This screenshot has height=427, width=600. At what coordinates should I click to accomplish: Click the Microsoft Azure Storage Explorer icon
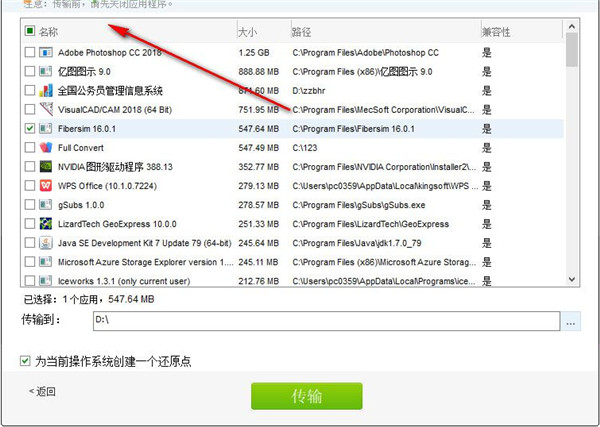coord(46,262)
